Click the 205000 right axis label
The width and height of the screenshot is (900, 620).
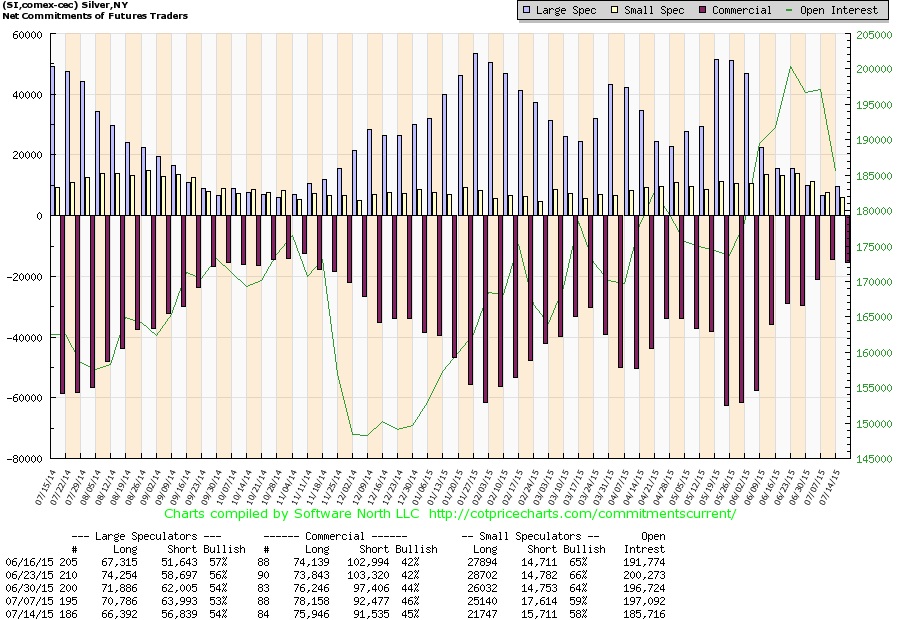pos(874,35)
